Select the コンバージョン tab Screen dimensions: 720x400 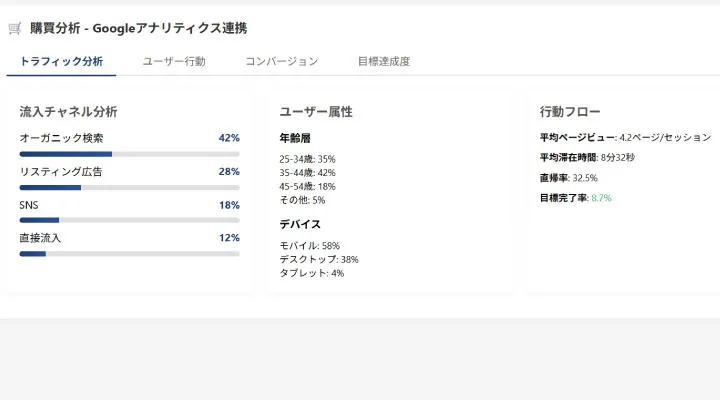(281, 61)
